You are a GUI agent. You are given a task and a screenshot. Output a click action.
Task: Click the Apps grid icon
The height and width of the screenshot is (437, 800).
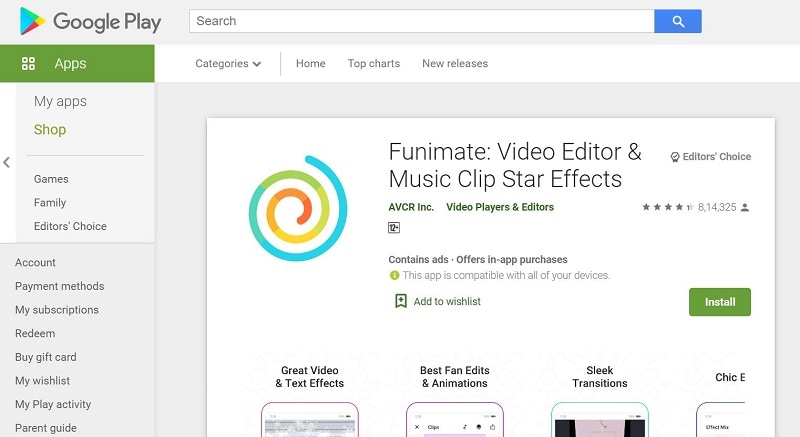[x=29, y=63]
